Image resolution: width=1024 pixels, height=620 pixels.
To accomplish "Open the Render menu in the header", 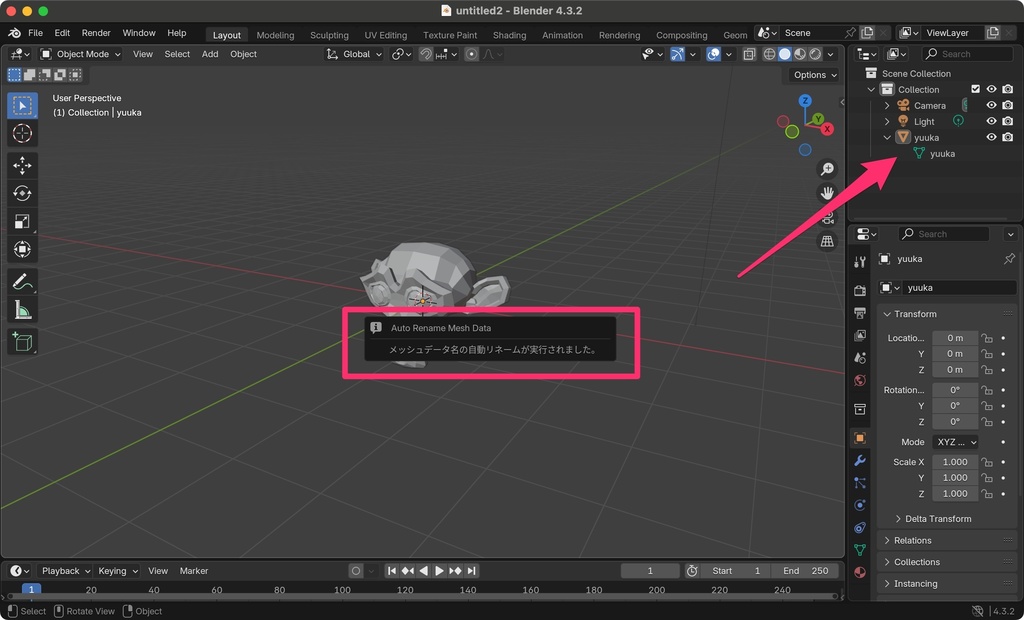I will tap(96, 32).
